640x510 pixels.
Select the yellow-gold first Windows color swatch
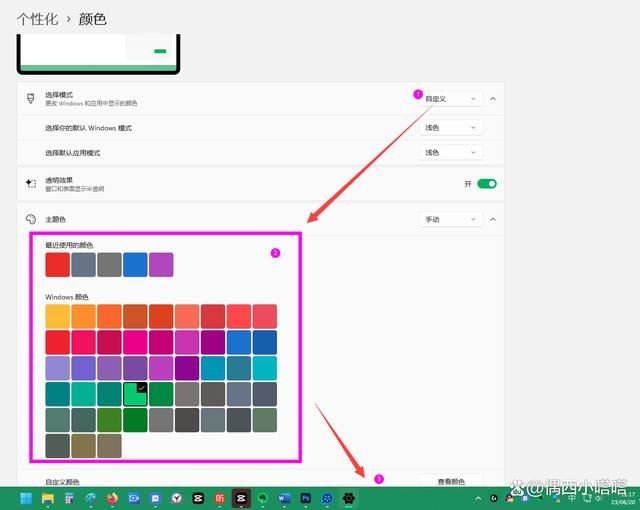tap(58, 316)
